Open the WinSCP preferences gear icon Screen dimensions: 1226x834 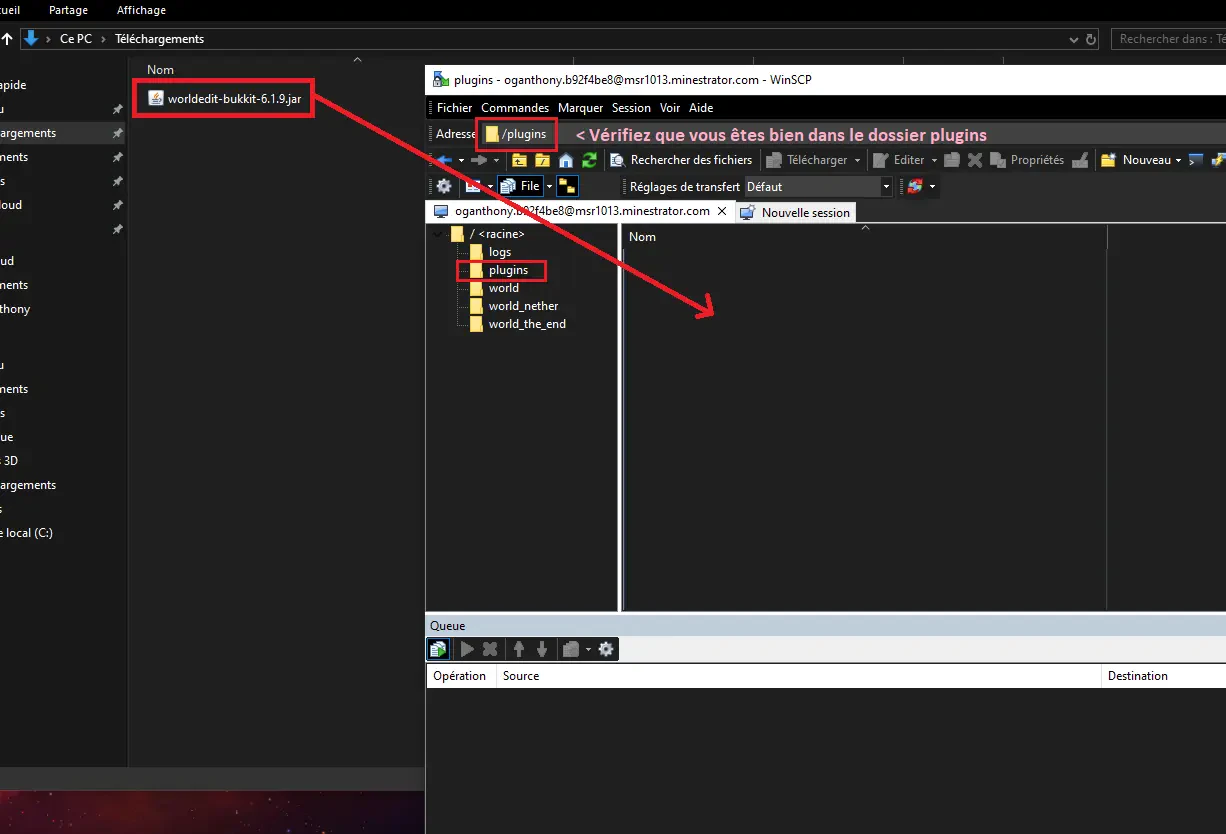pos(444,186)
